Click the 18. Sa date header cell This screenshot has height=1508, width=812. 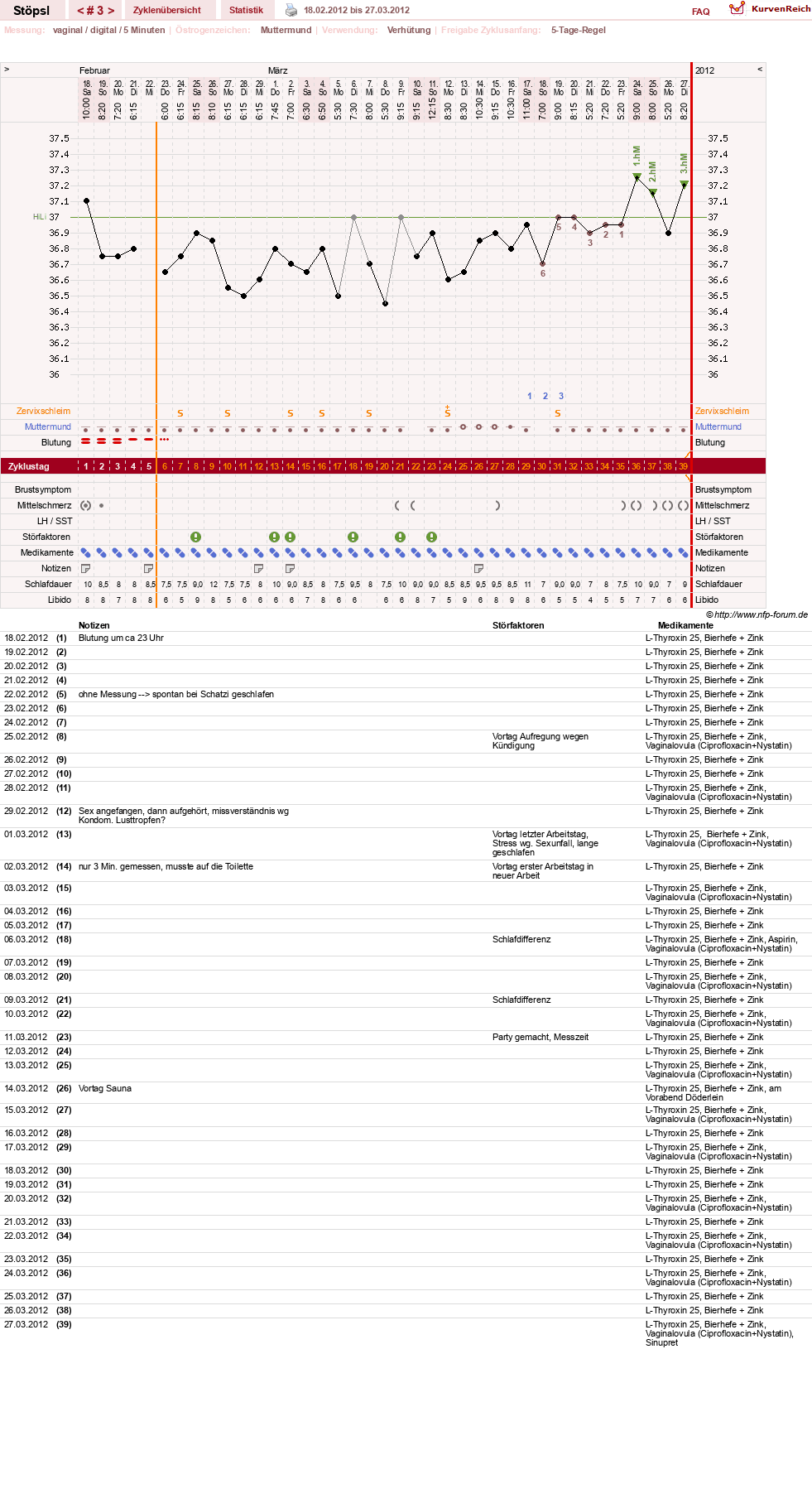(x=86, y=88)
